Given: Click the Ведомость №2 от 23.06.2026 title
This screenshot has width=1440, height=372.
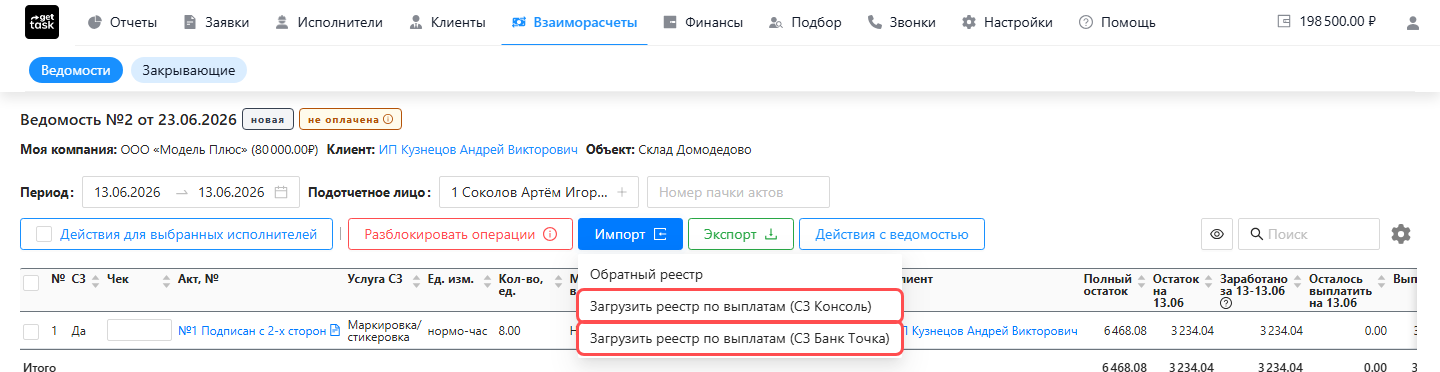Looking at the screenshot, I should pos(128,120).
